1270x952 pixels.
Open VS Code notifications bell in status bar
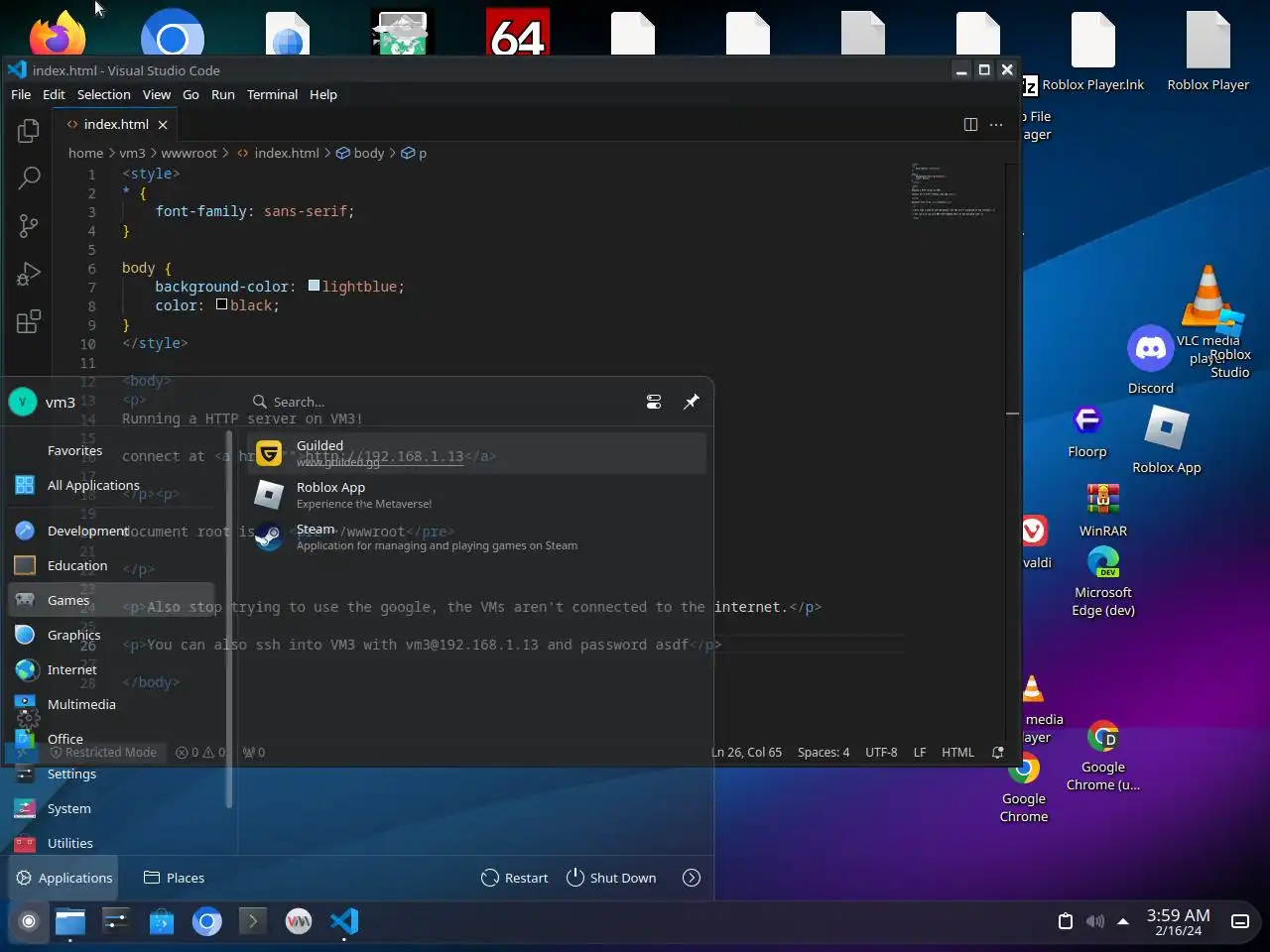pos(998,752)
